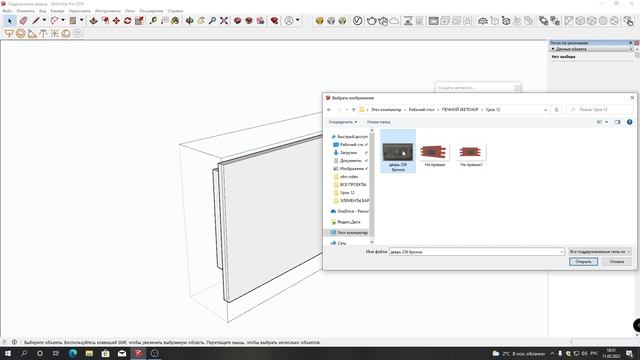Click Новая папка in the dialog toolbar
Viewport: 640px width, 360px height.
378,122
